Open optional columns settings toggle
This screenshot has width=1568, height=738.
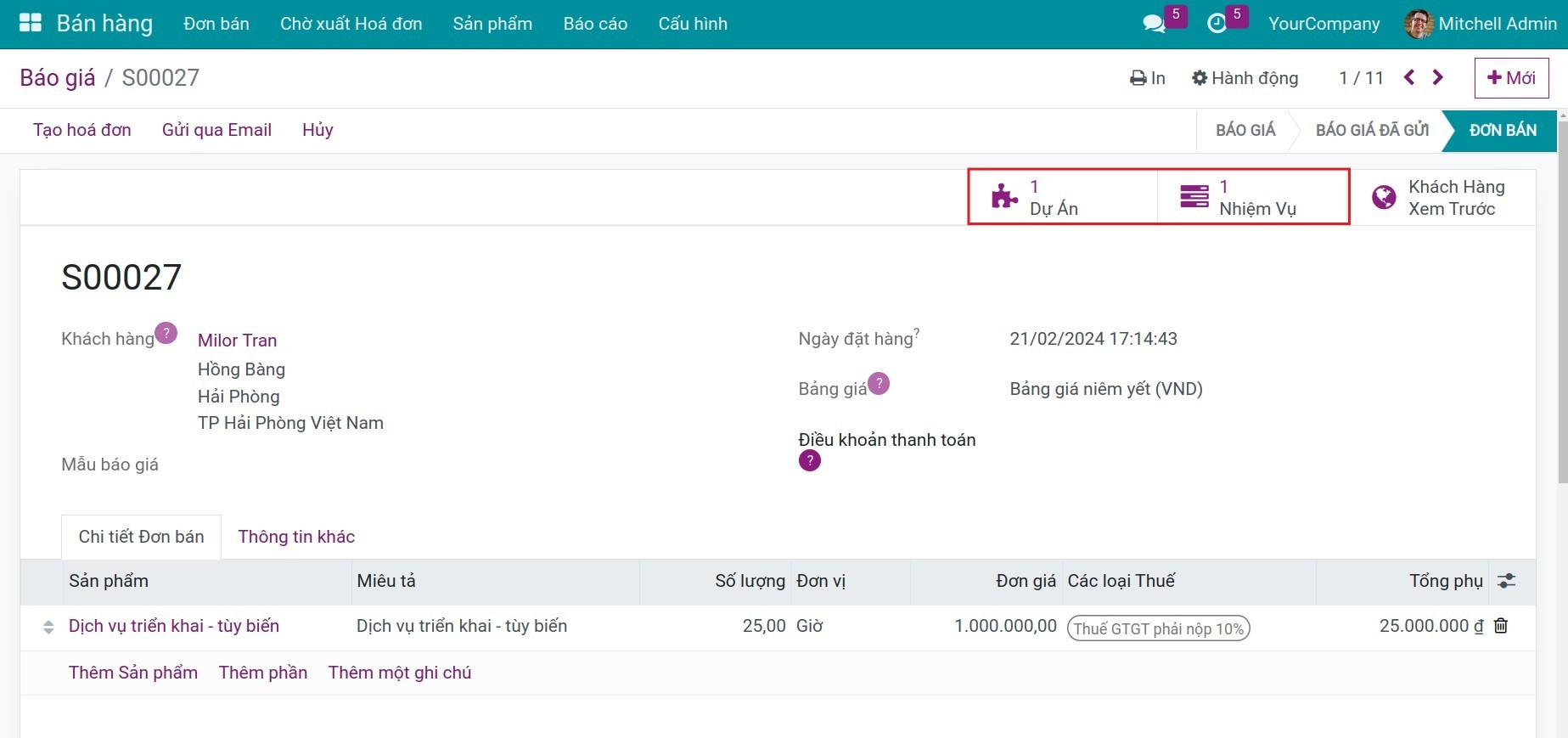(1506, 582)
